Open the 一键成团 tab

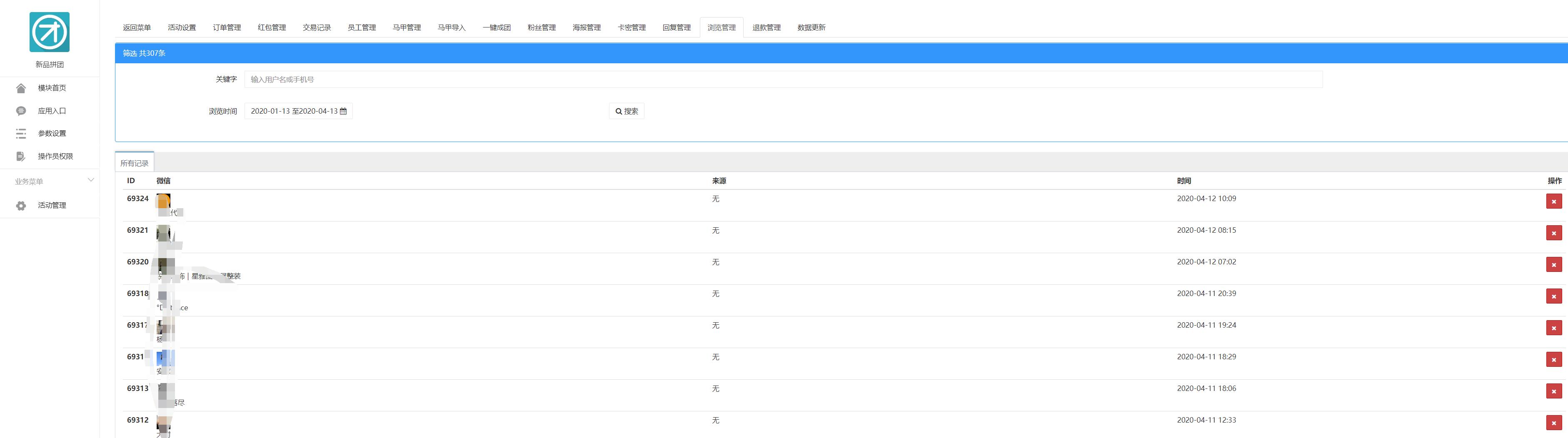point(497,27)
